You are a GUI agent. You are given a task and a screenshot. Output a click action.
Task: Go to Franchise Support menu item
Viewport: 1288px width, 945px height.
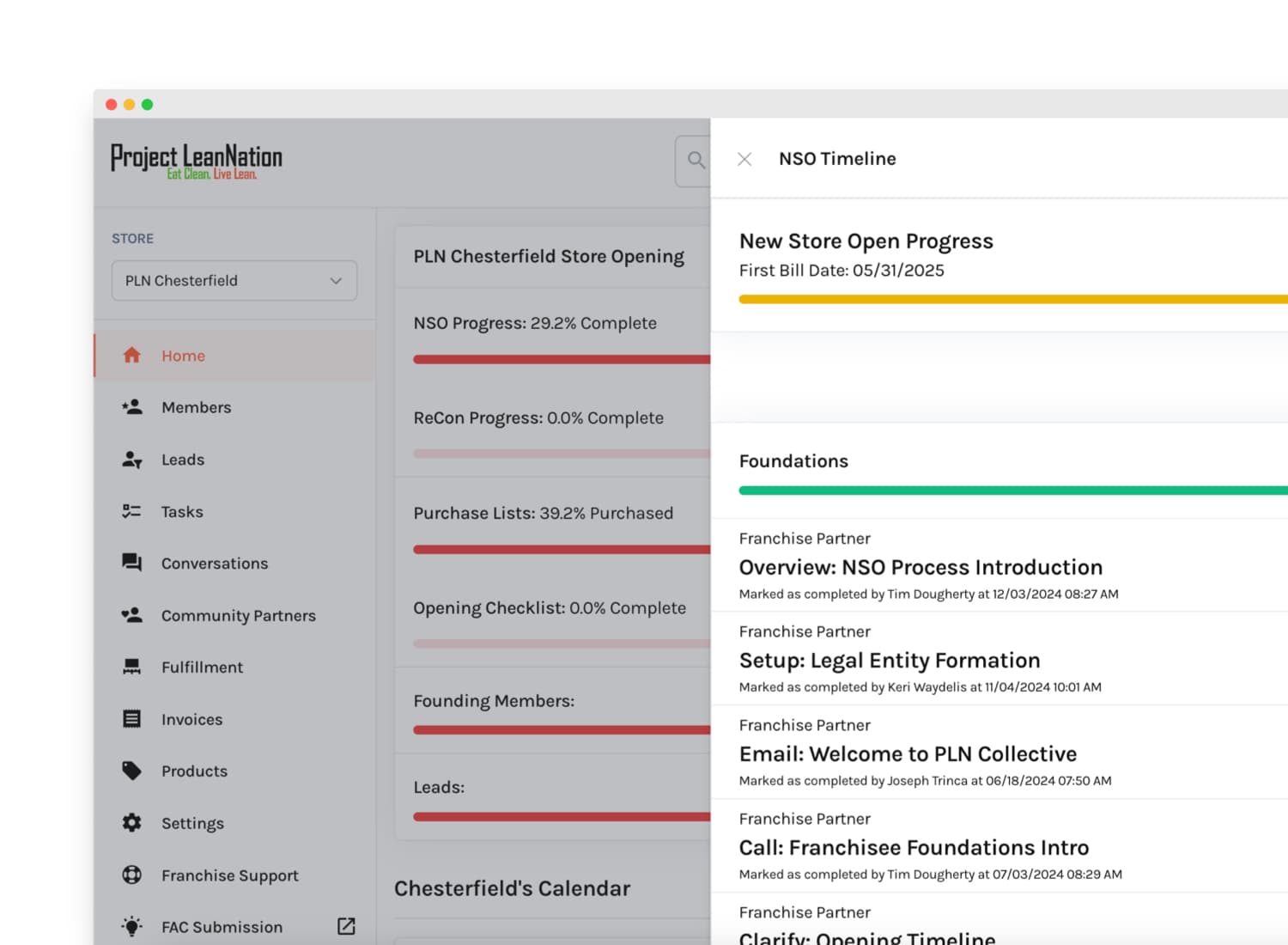(x=229, y=875)
